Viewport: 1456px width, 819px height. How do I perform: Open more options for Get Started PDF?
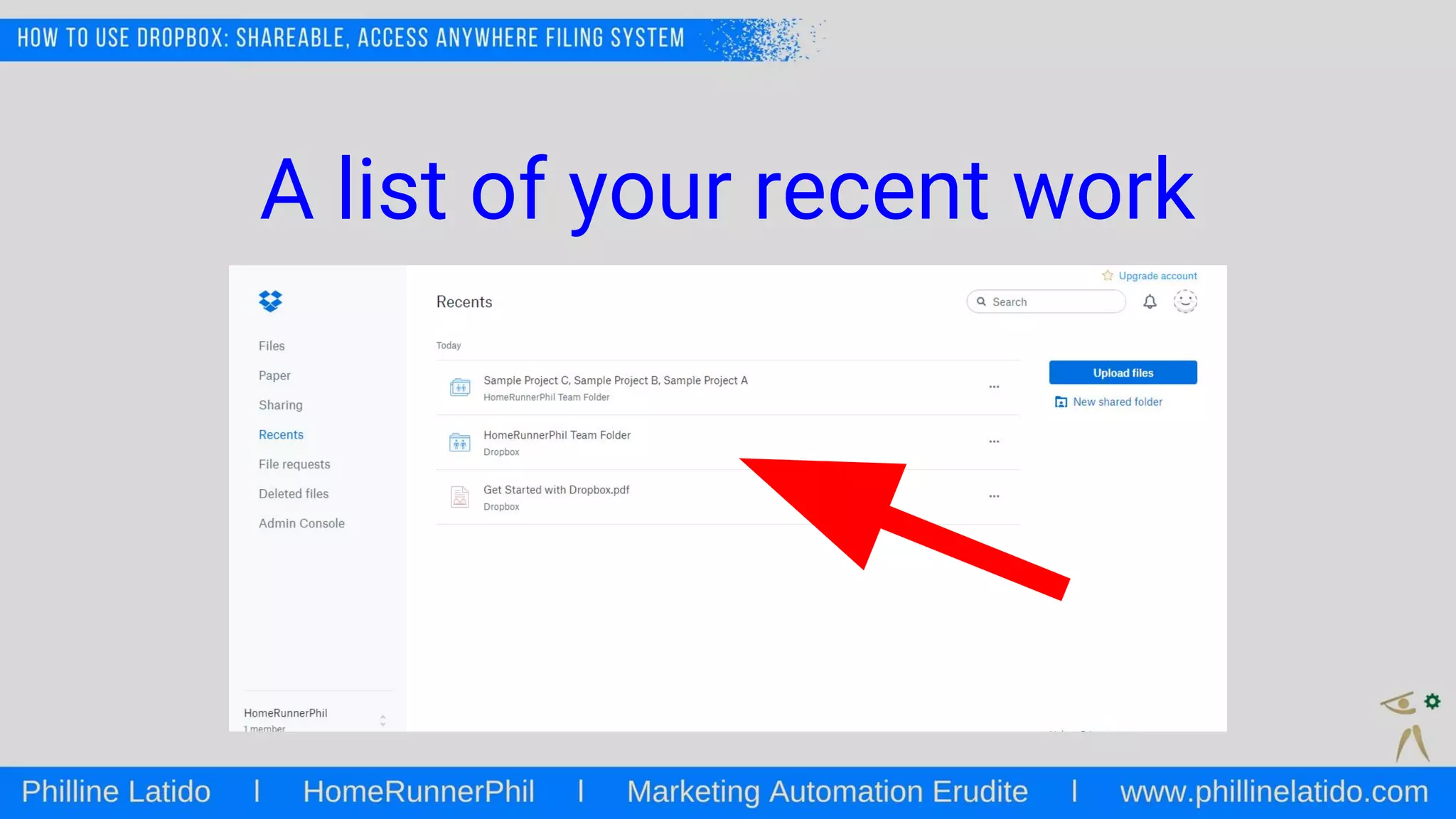click(x=994, y=497)
